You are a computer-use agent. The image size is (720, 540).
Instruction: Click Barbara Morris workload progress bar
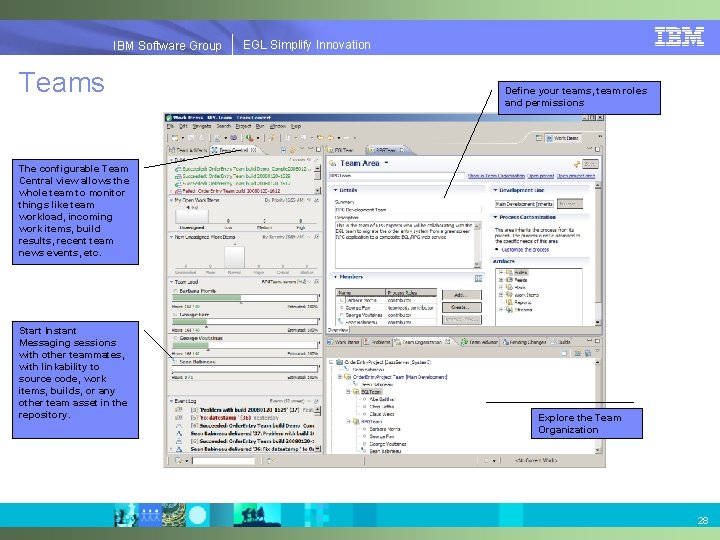(245, 298)
